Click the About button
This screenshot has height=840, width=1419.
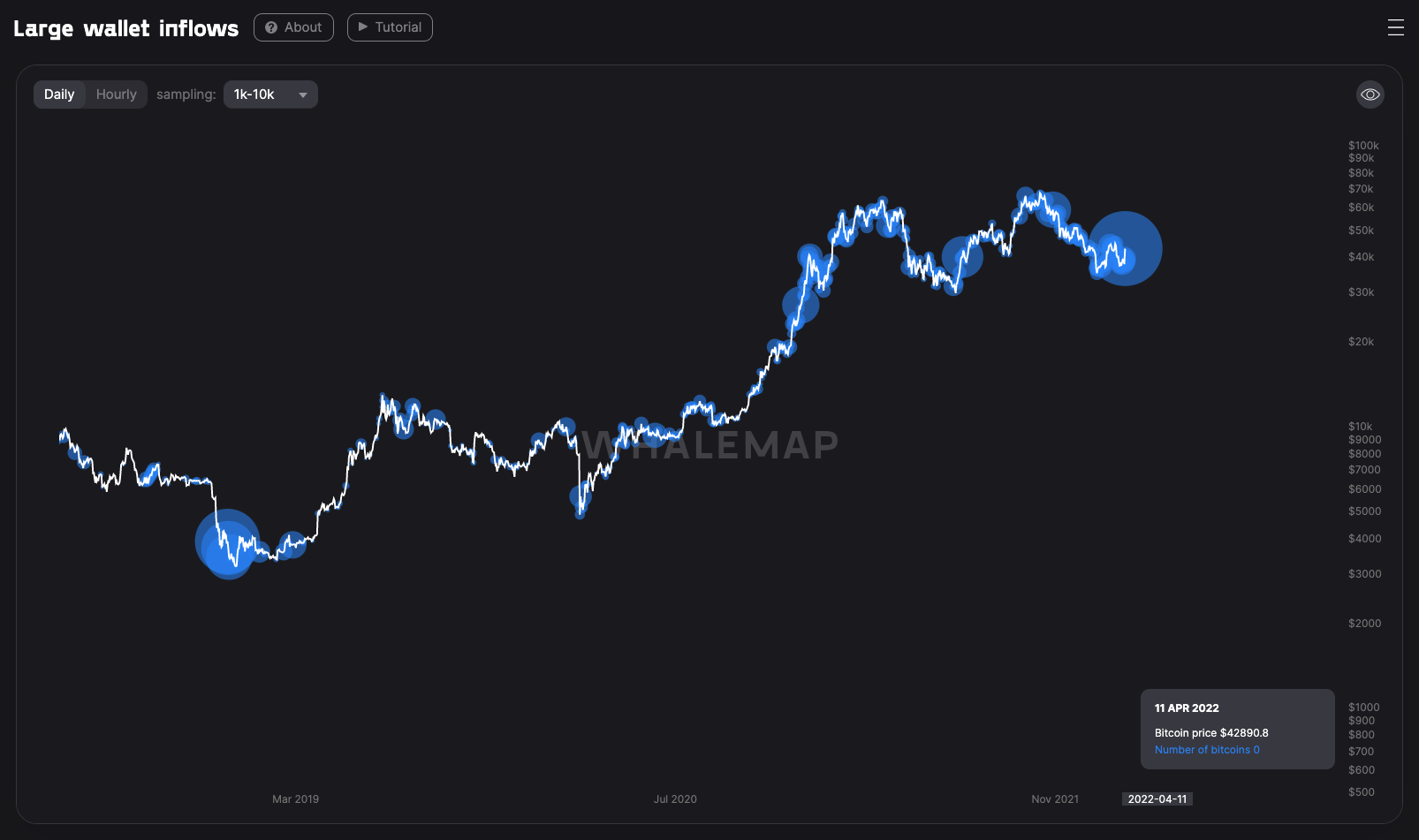click(x=293, y=27)
